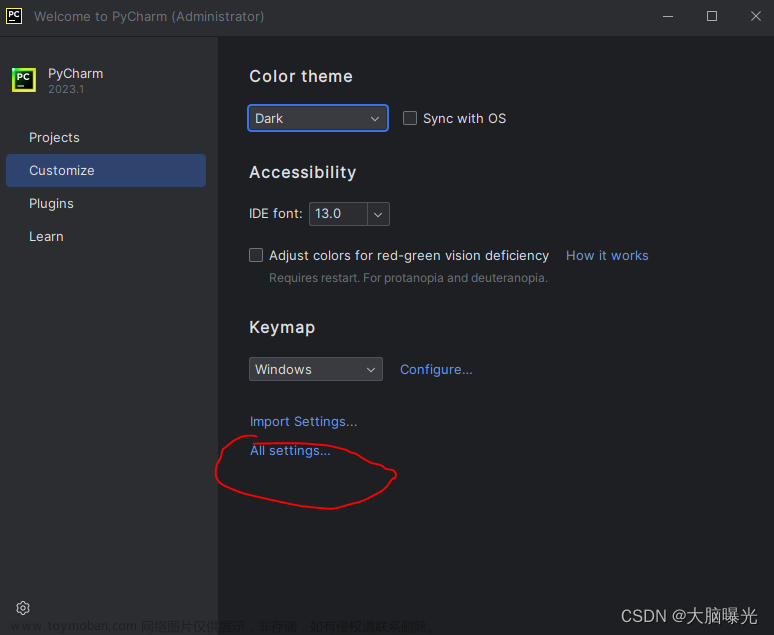
Task: Click the Accessibility heading
Action: [x=303, y=172]
